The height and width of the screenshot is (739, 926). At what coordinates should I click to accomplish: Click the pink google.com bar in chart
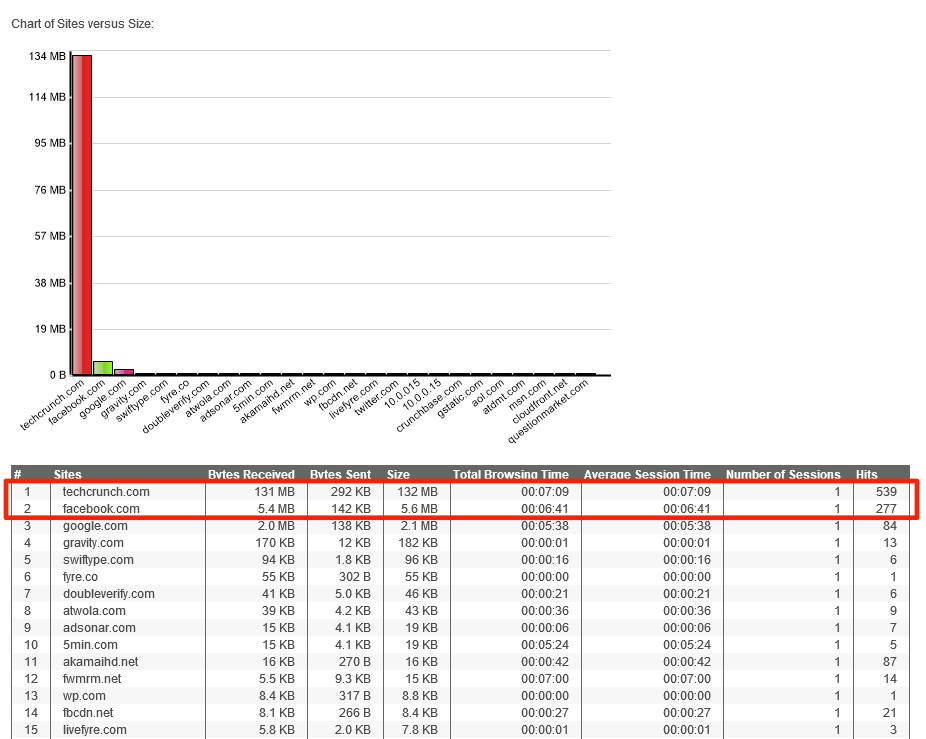click(x=124, y=372)
